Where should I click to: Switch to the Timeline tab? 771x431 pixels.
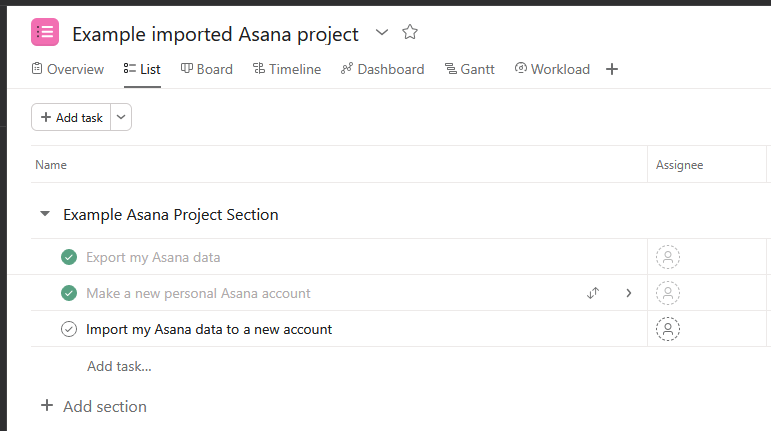pyautogui.click(x=287, y=69)
